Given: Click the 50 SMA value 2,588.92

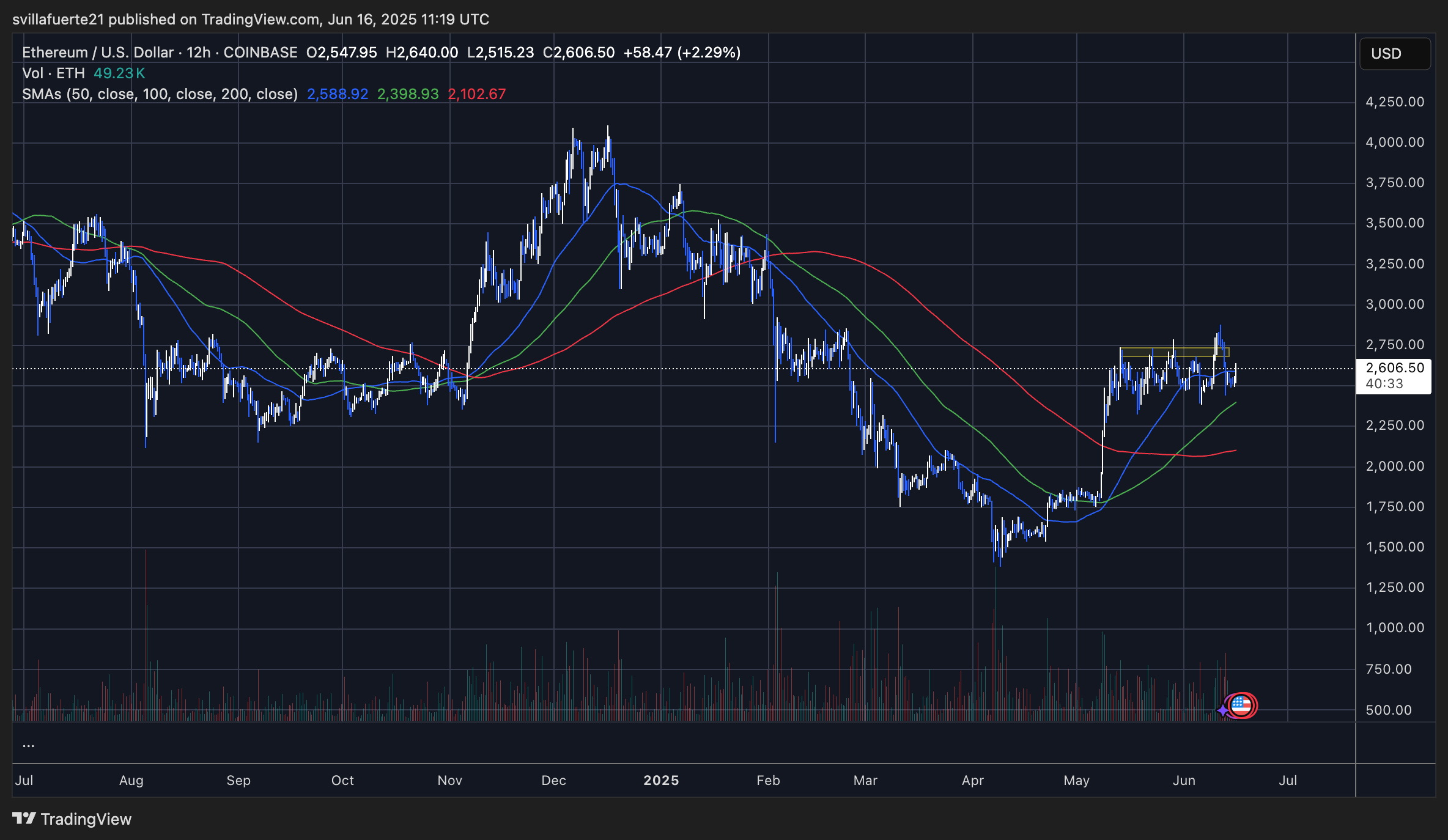Looking at the screenshot, I should [x=338, y=94].
